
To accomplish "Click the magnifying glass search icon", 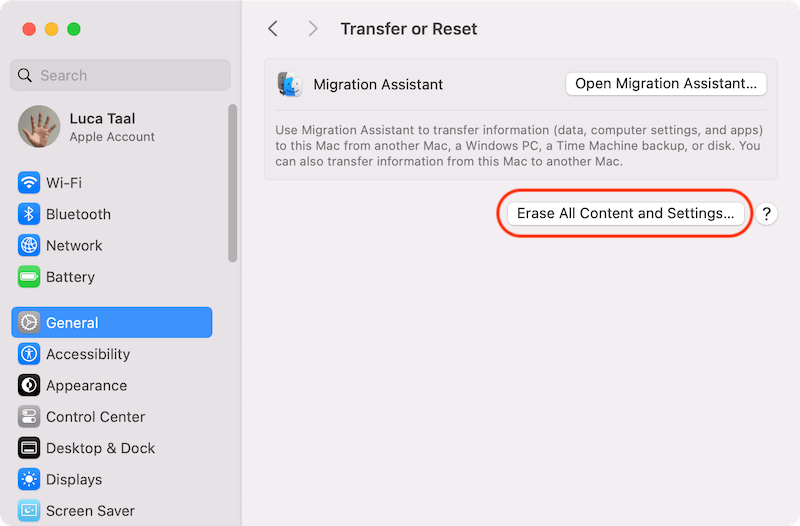I will tap(24, 76).
